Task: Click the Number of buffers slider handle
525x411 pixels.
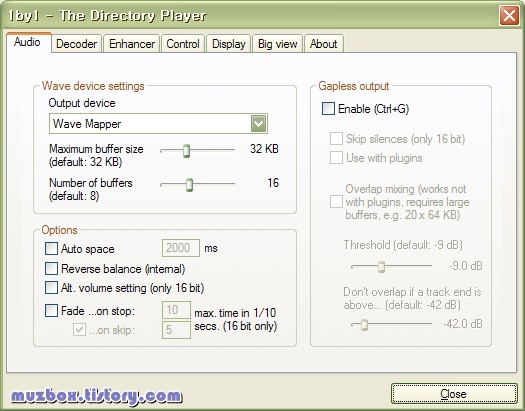Action: tap(190, 185)
